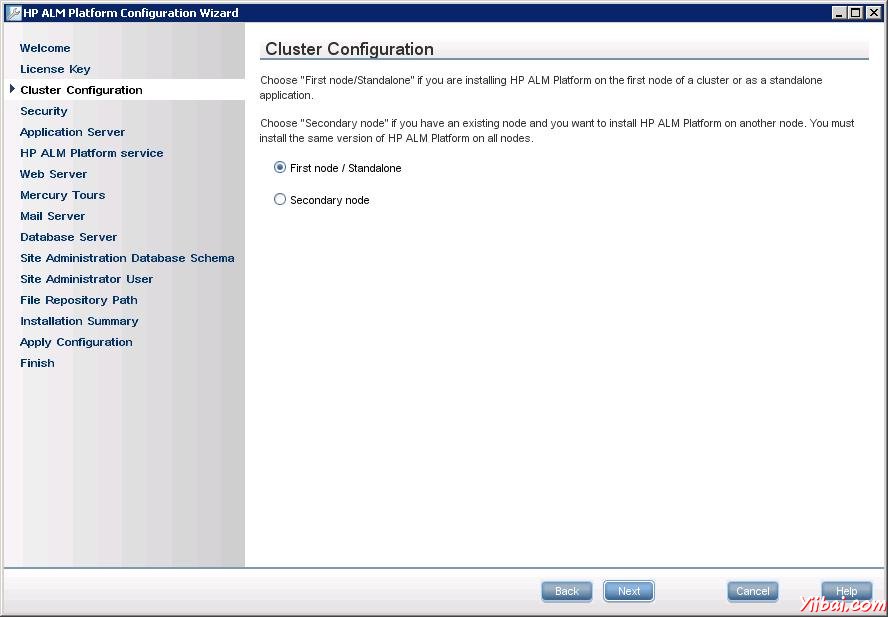
Task: Open Site Administration Database Schema step
Action: [x=127, y=258]
